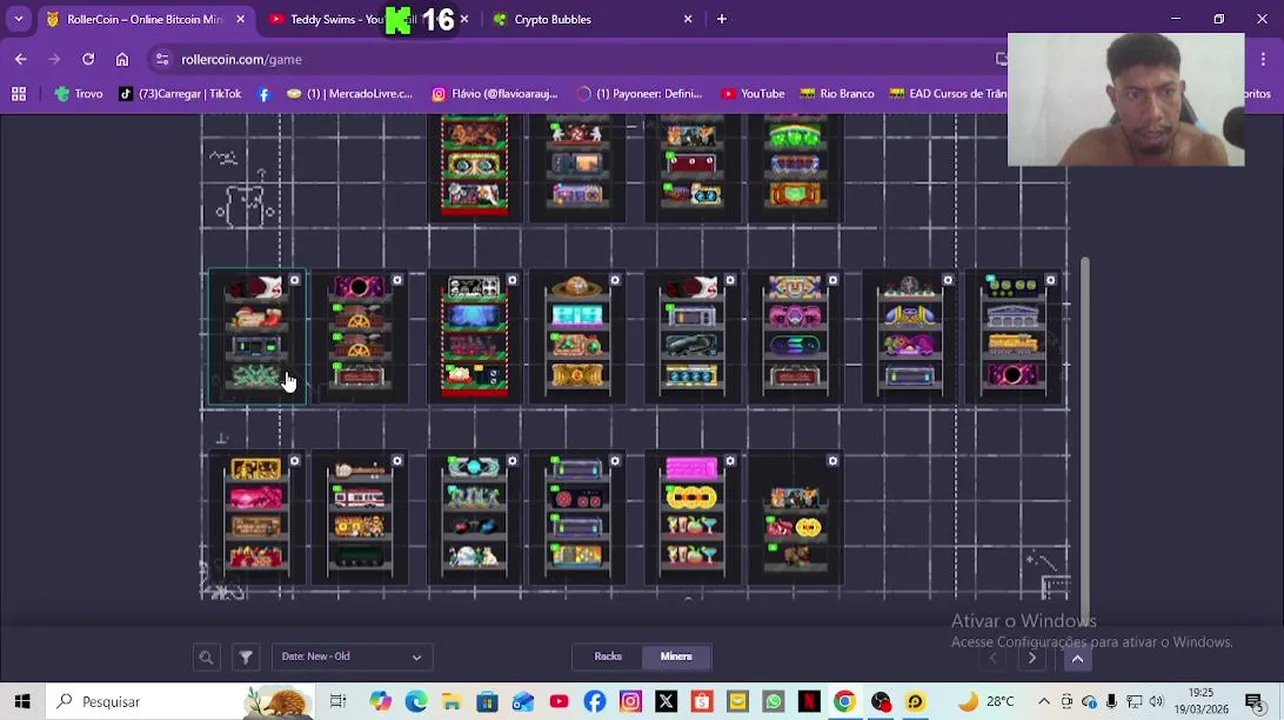
Task: Open options icon on sixth rack of middle row
Action: (x=833, y=281)
